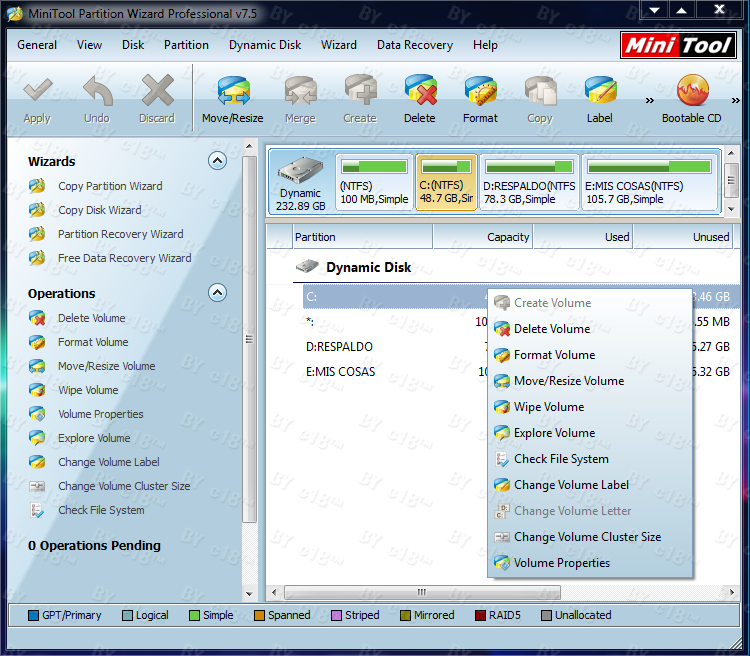Open the Help menu
The height and width of the screenshot is (656, 750).
coord(485,45)
